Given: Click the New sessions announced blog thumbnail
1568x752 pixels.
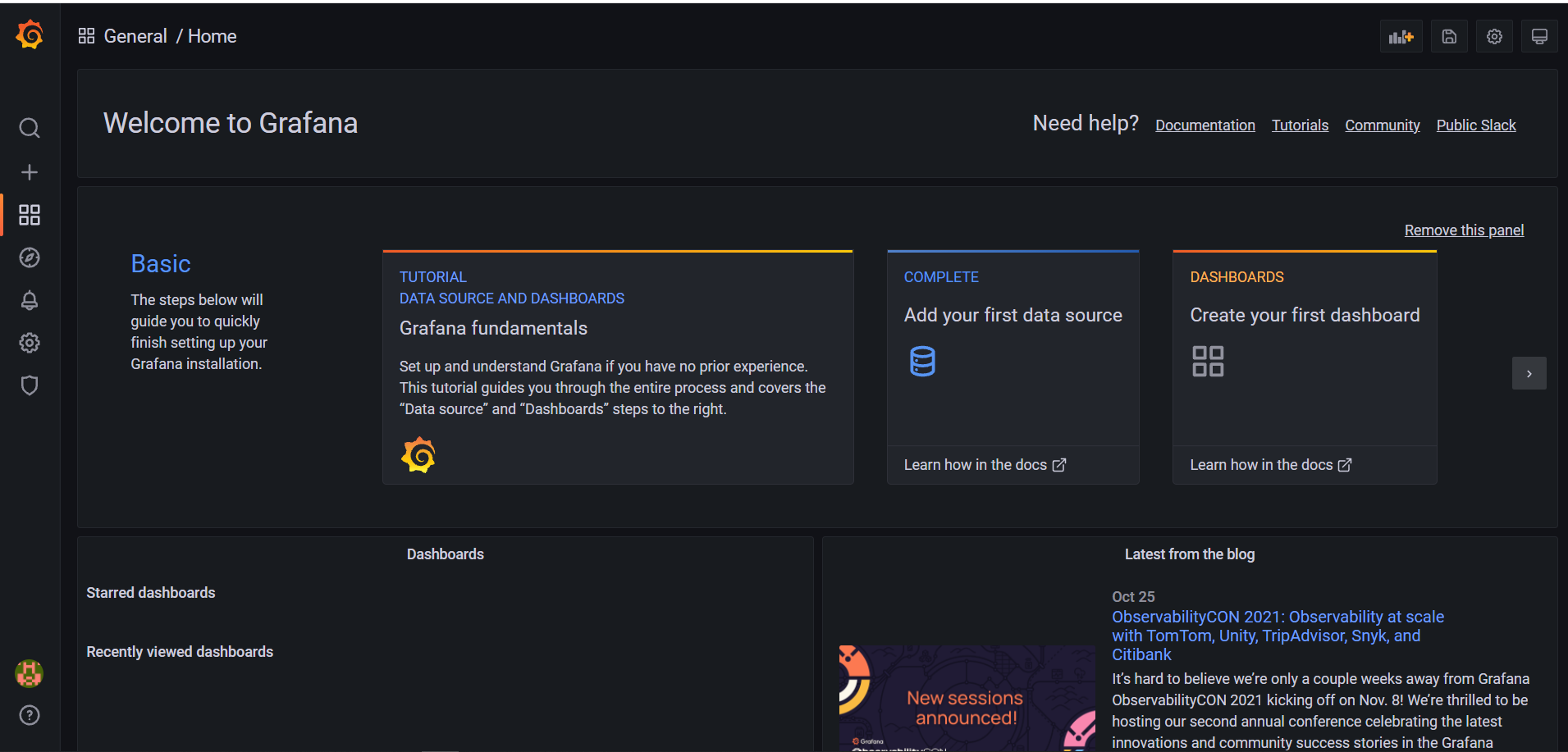Looking at the screenshot, I should (967, 698).
